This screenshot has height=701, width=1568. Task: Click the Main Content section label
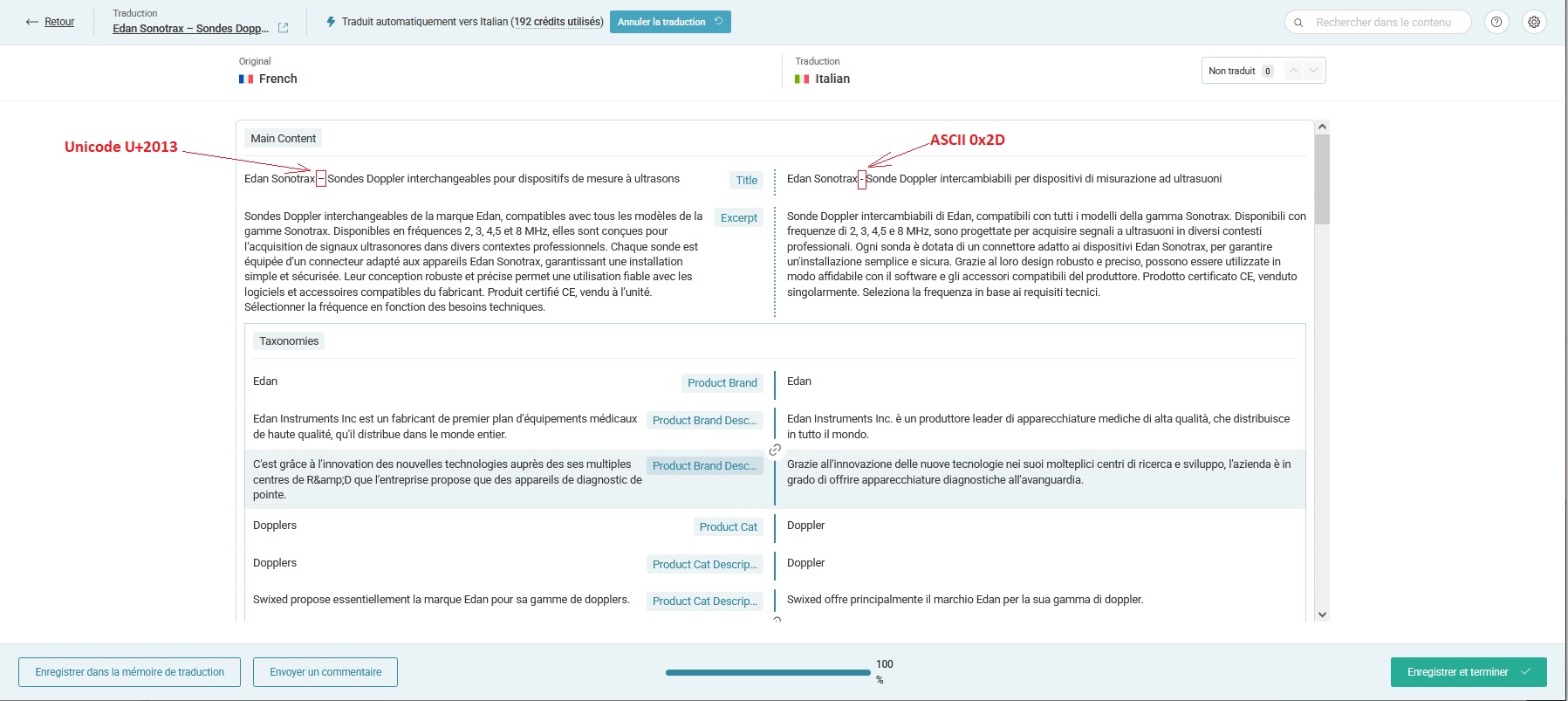click(284, 138)
